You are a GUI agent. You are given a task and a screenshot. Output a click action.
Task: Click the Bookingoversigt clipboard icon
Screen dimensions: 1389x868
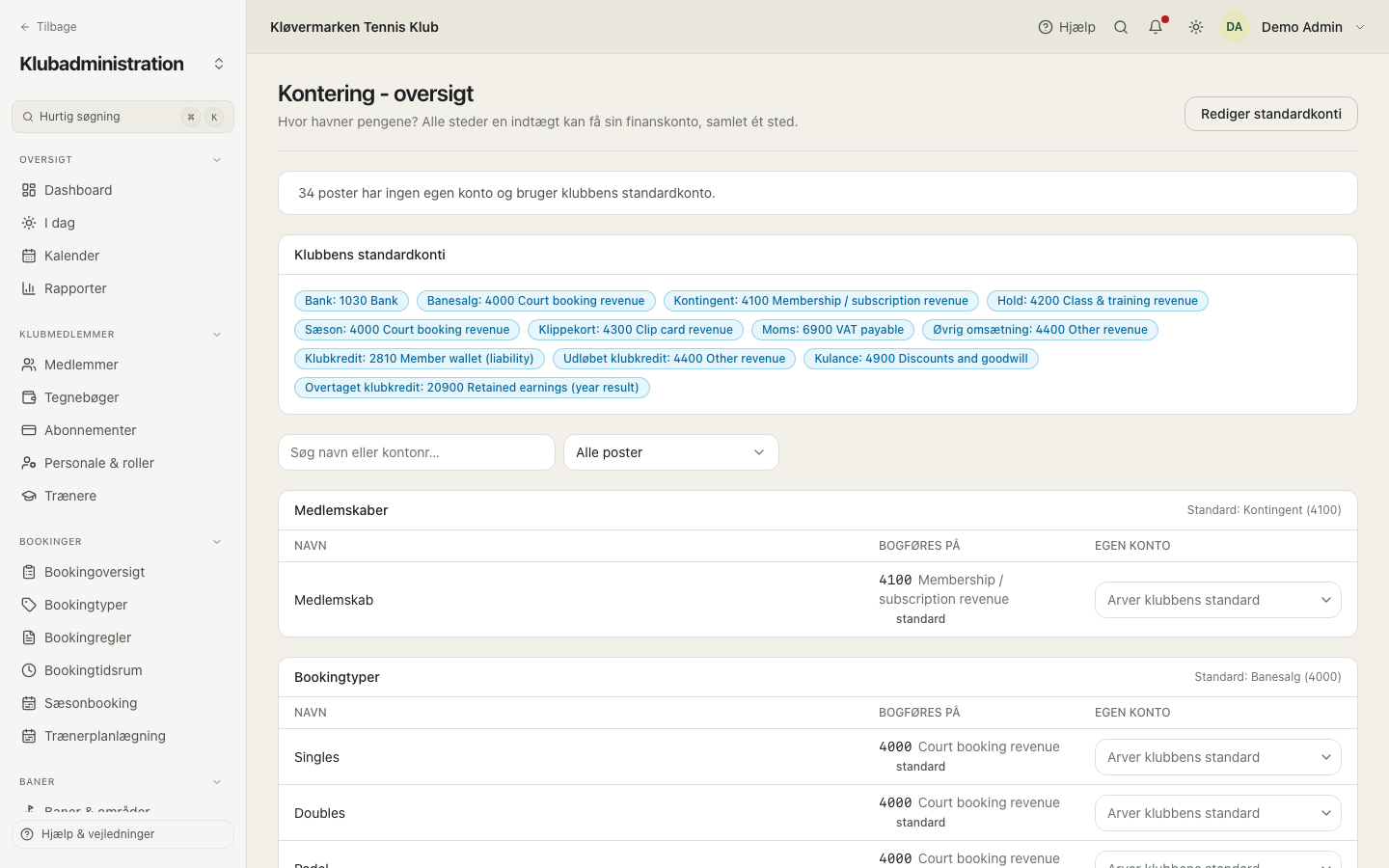coord(29,572)
